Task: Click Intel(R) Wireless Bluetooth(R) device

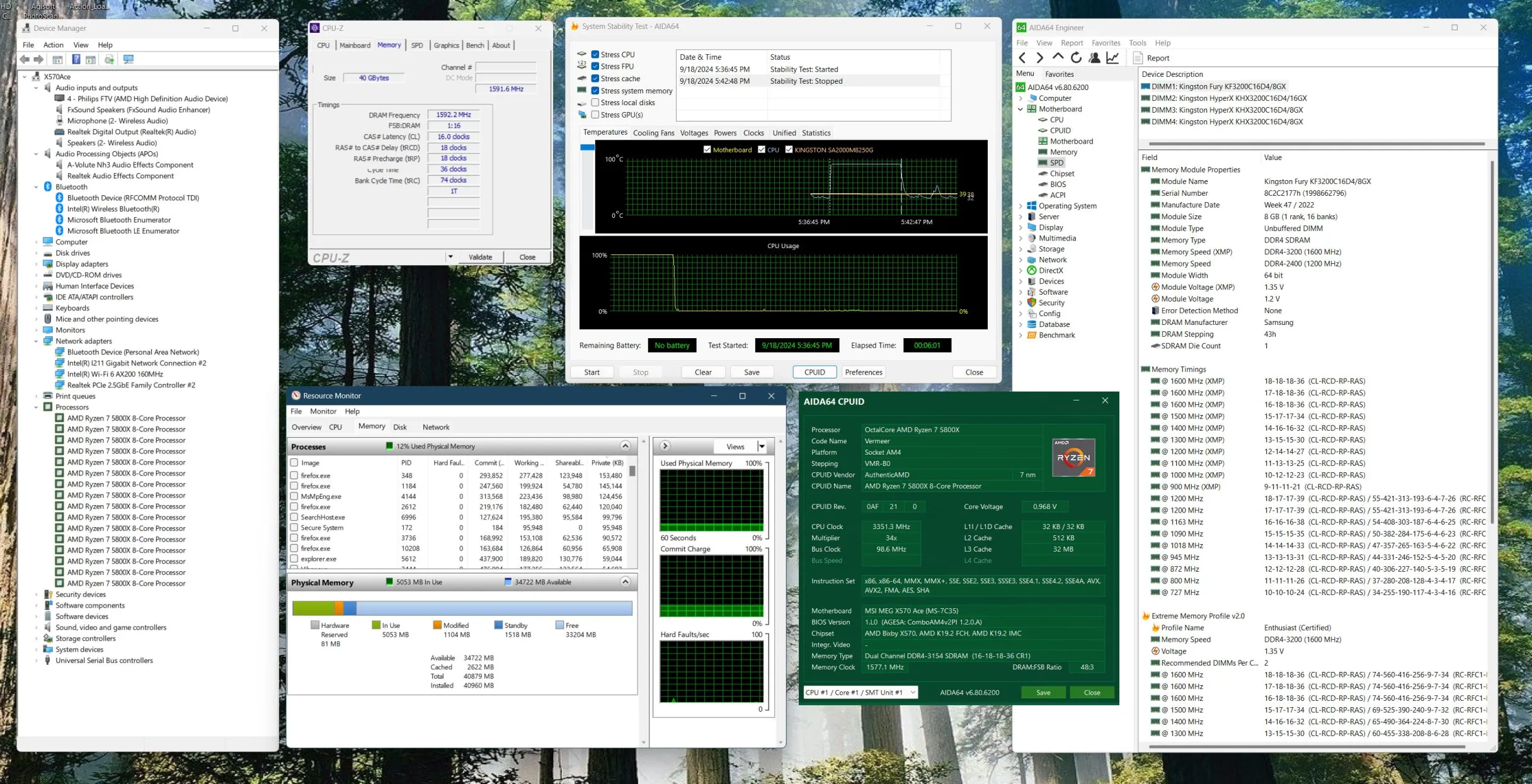Action: pos(113,209)
